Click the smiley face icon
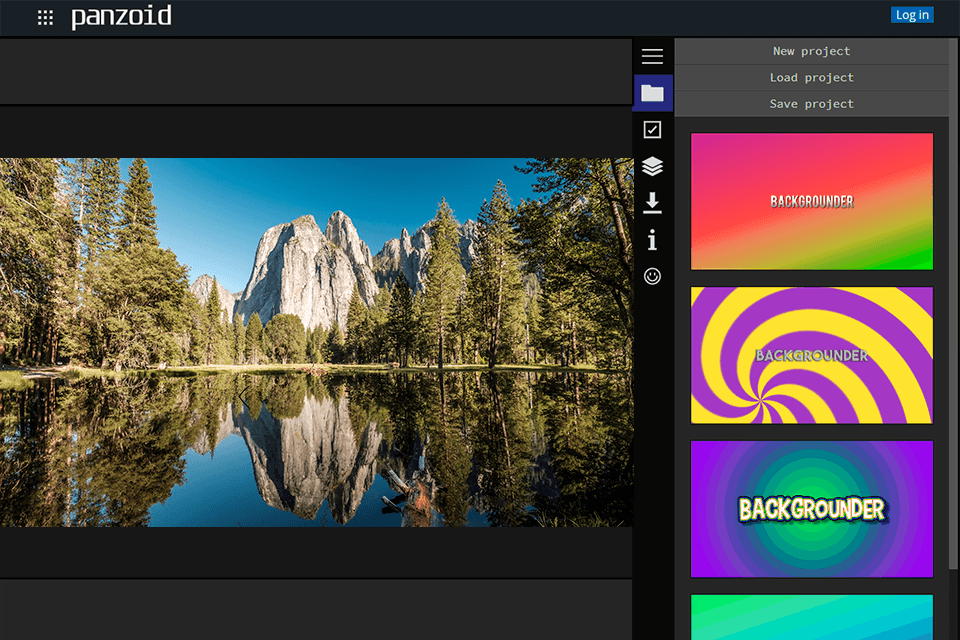Image resolution: width=960 pixels, height=640 pixels. pyautogui.click(x=652, y=276)
